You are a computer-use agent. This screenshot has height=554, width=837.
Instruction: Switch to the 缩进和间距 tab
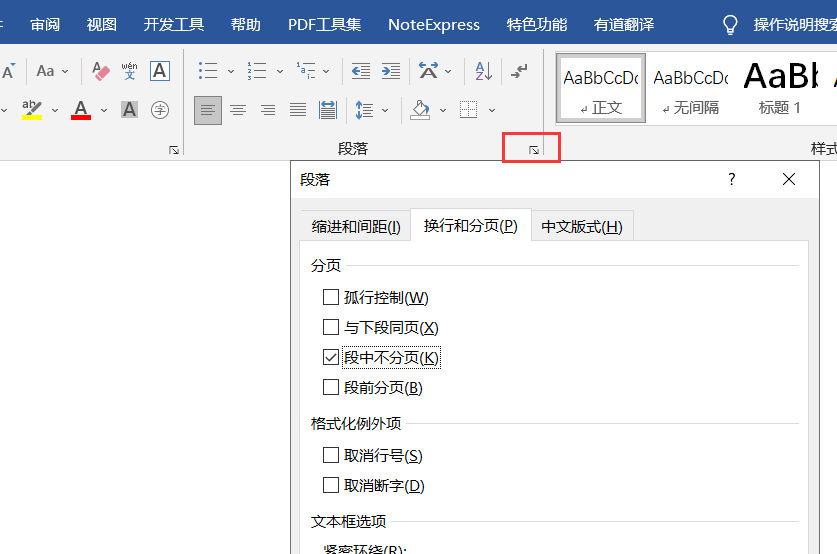click(x=355, y=227)
